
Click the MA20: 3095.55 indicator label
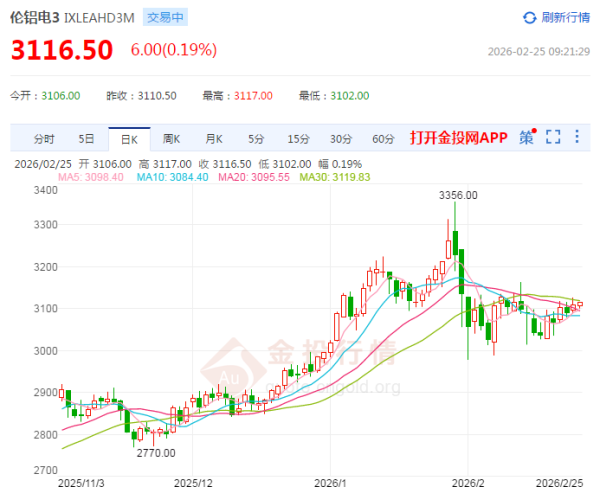coord(254,177)
